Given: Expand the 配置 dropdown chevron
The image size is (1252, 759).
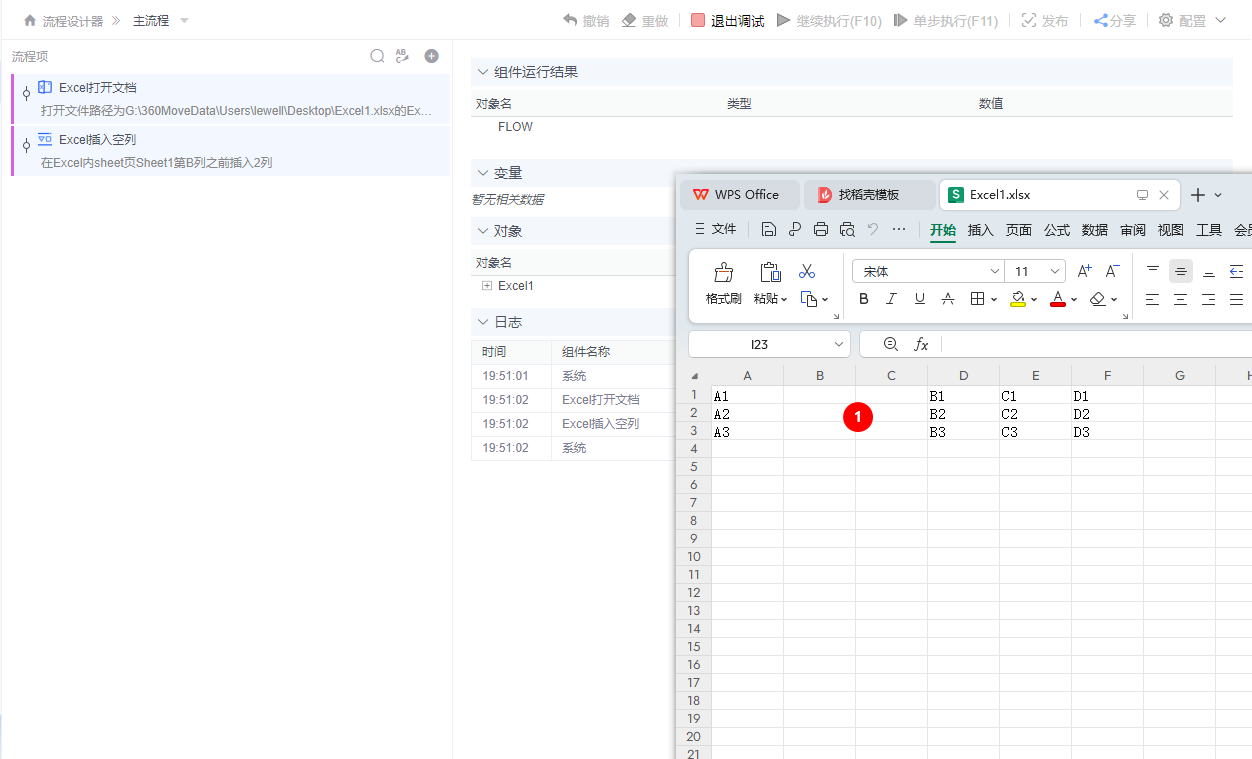Looking at the screenshot, I should coord(1218,20).
